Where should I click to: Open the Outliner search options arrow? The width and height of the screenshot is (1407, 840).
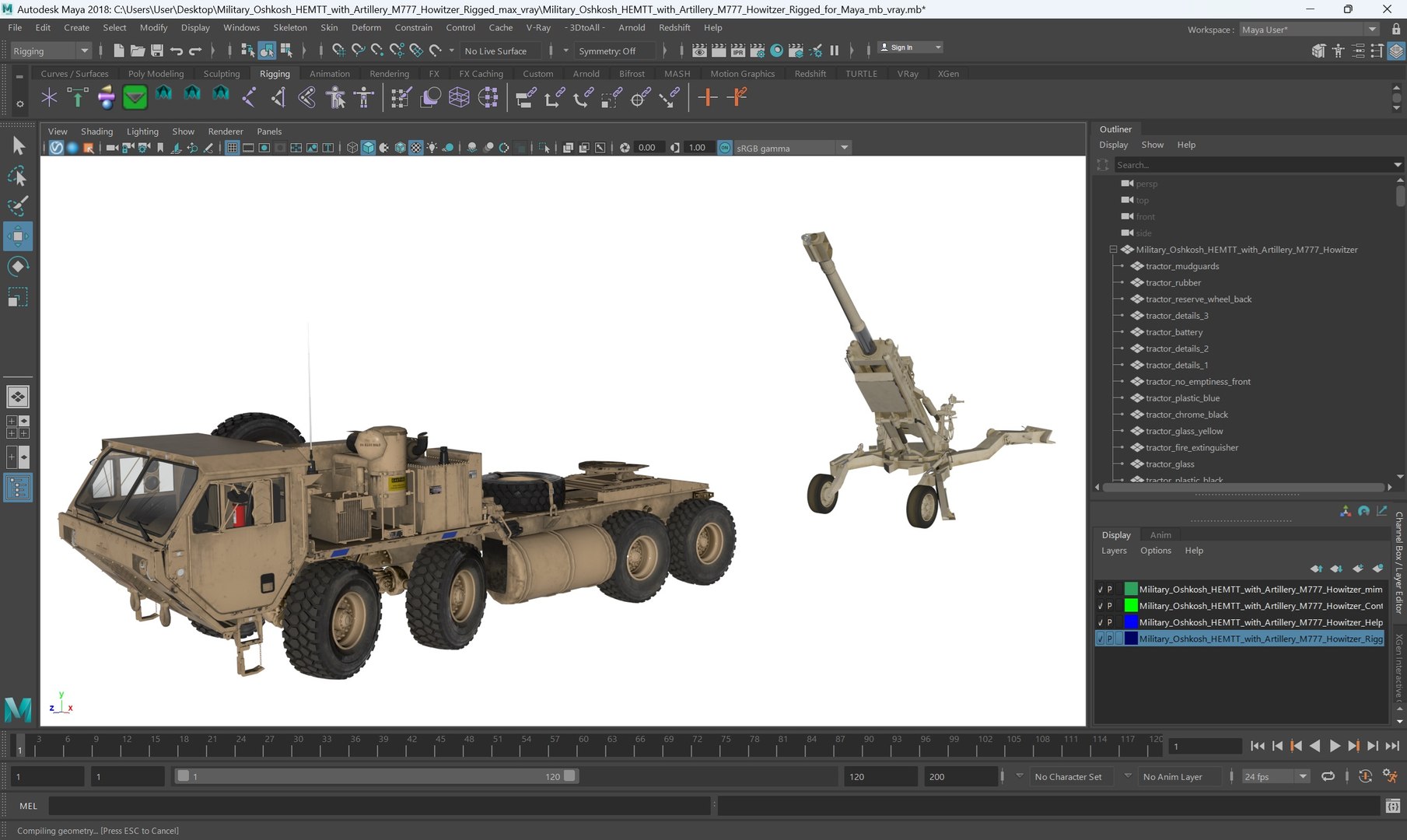pyautogui.click(x=1397, y=165)
